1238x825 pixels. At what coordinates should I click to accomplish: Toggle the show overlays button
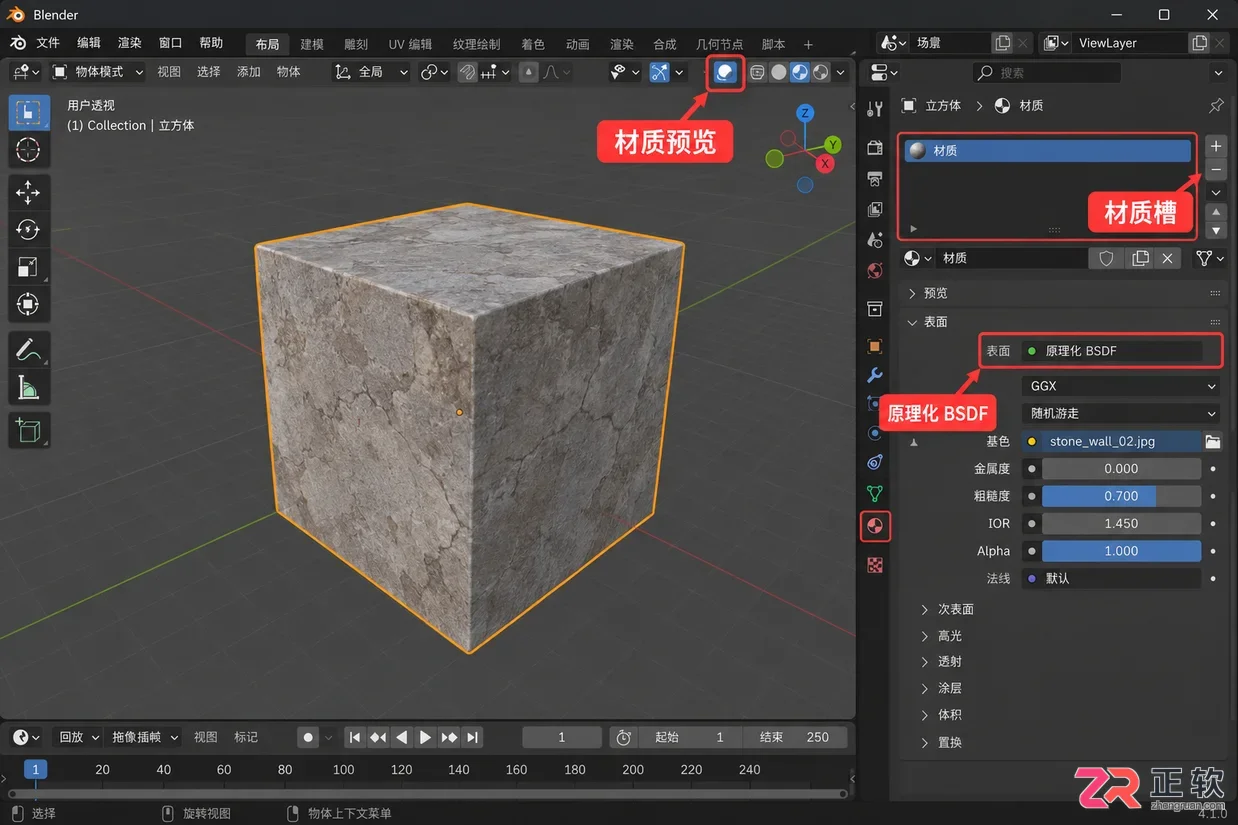coord(725,72)
